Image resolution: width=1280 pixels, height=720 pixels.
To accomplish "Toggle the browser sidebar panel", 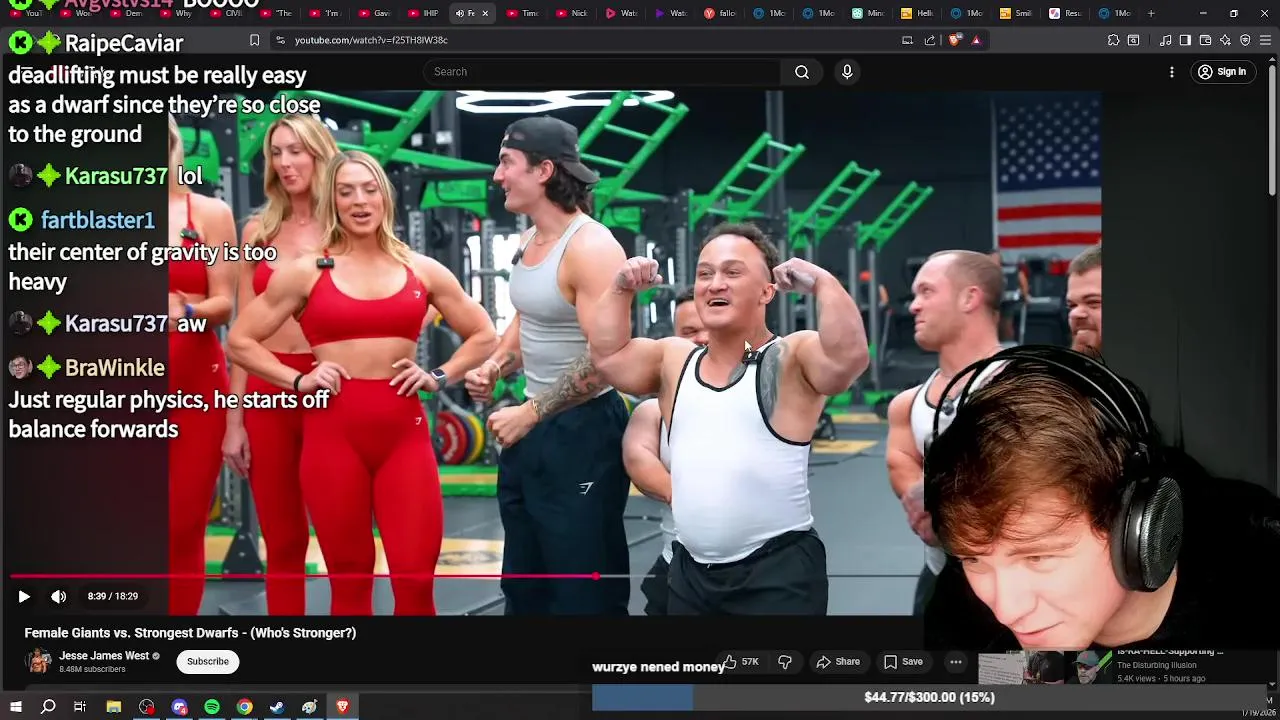I will [x=1185, y=40].
